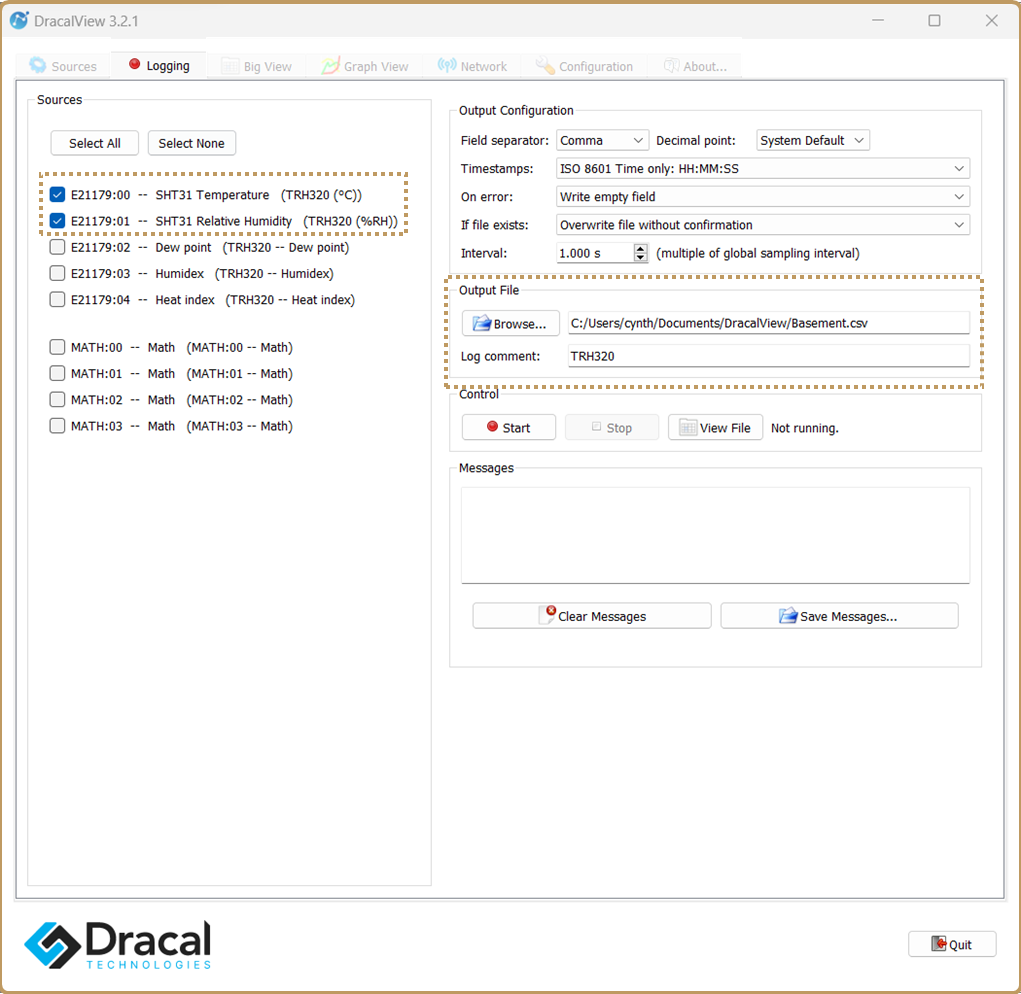This screenshot has height=994, width=1021.
Task: Click the 'SHT31 Temperature' source label
Action: pyautogui.click(x=212, y=195)
